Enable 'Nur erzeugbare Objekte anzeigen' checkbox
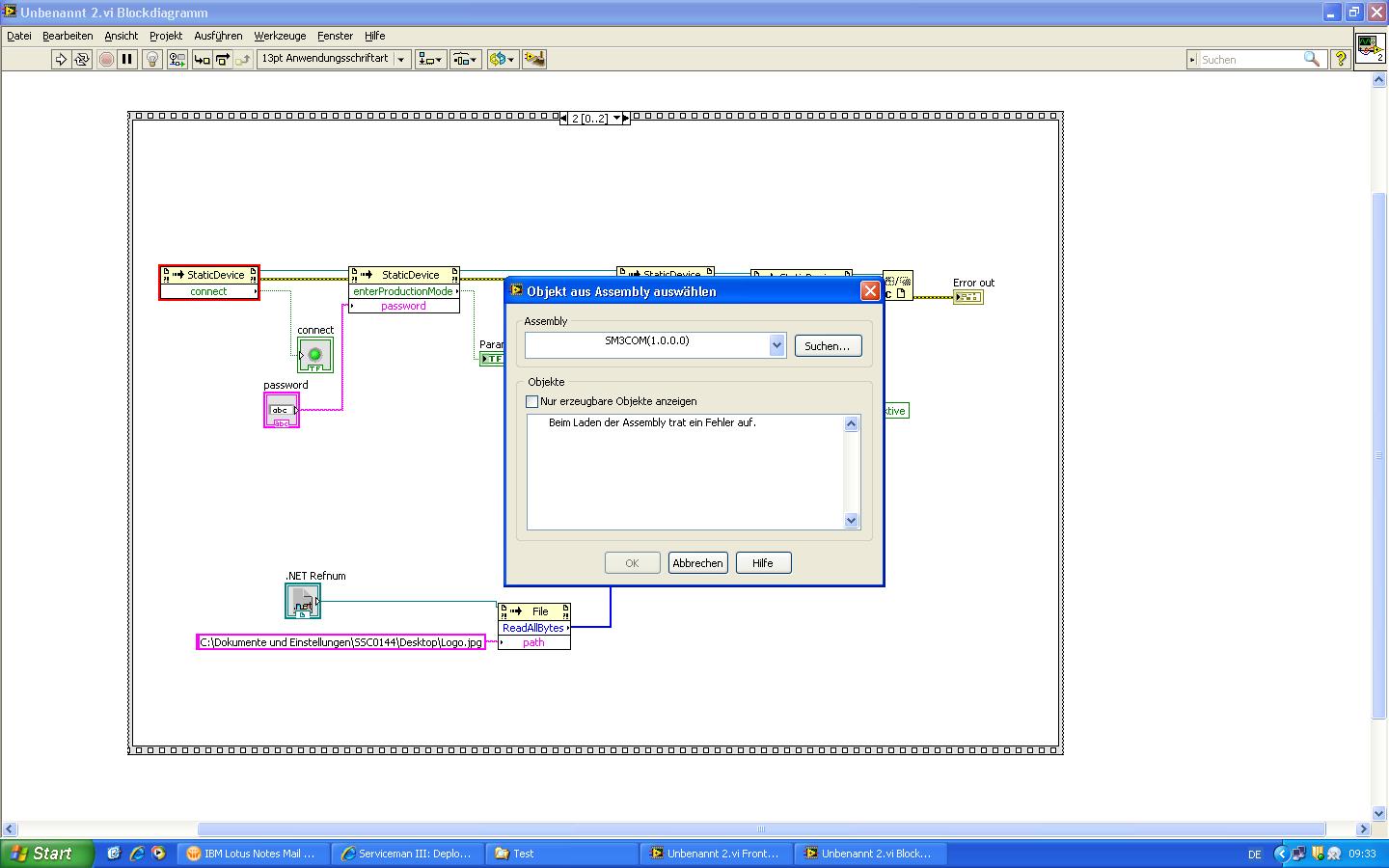The image size is (1389, 868). pyautogui.click(x=531, y=401)
